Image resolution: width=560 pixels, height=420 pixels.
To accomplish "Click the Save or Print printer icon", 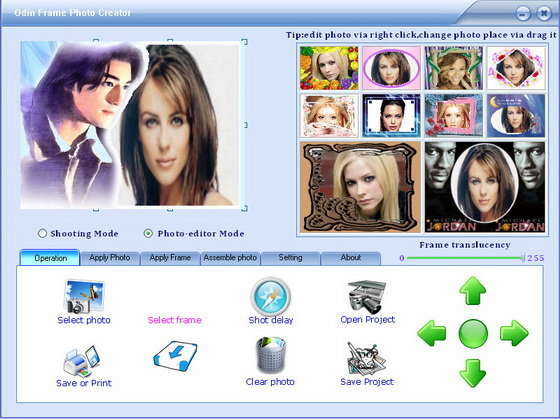I will (x=82, y=361).
